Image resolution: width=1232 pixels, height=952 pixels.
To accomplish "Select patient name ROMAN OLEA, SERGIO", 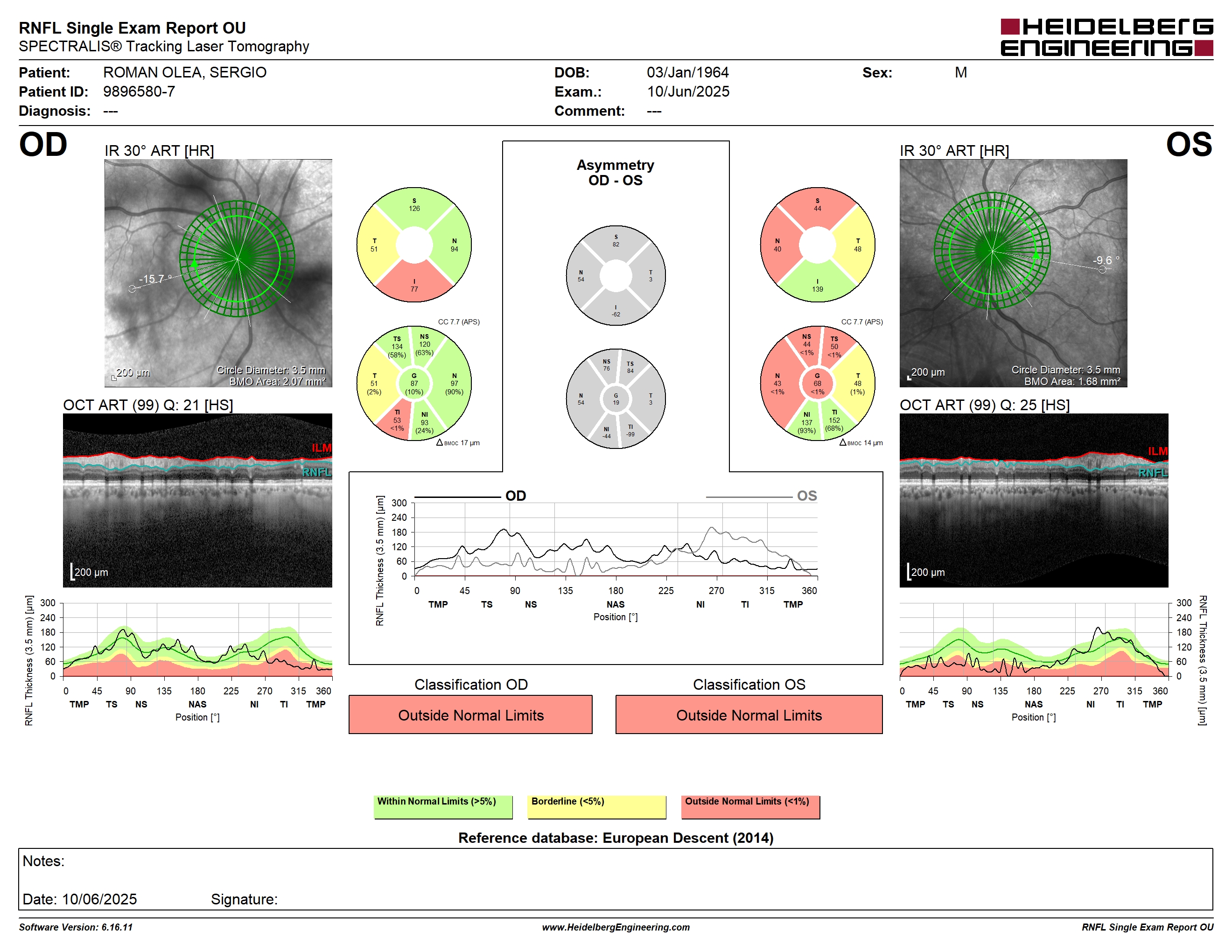I will click(184, 72).
